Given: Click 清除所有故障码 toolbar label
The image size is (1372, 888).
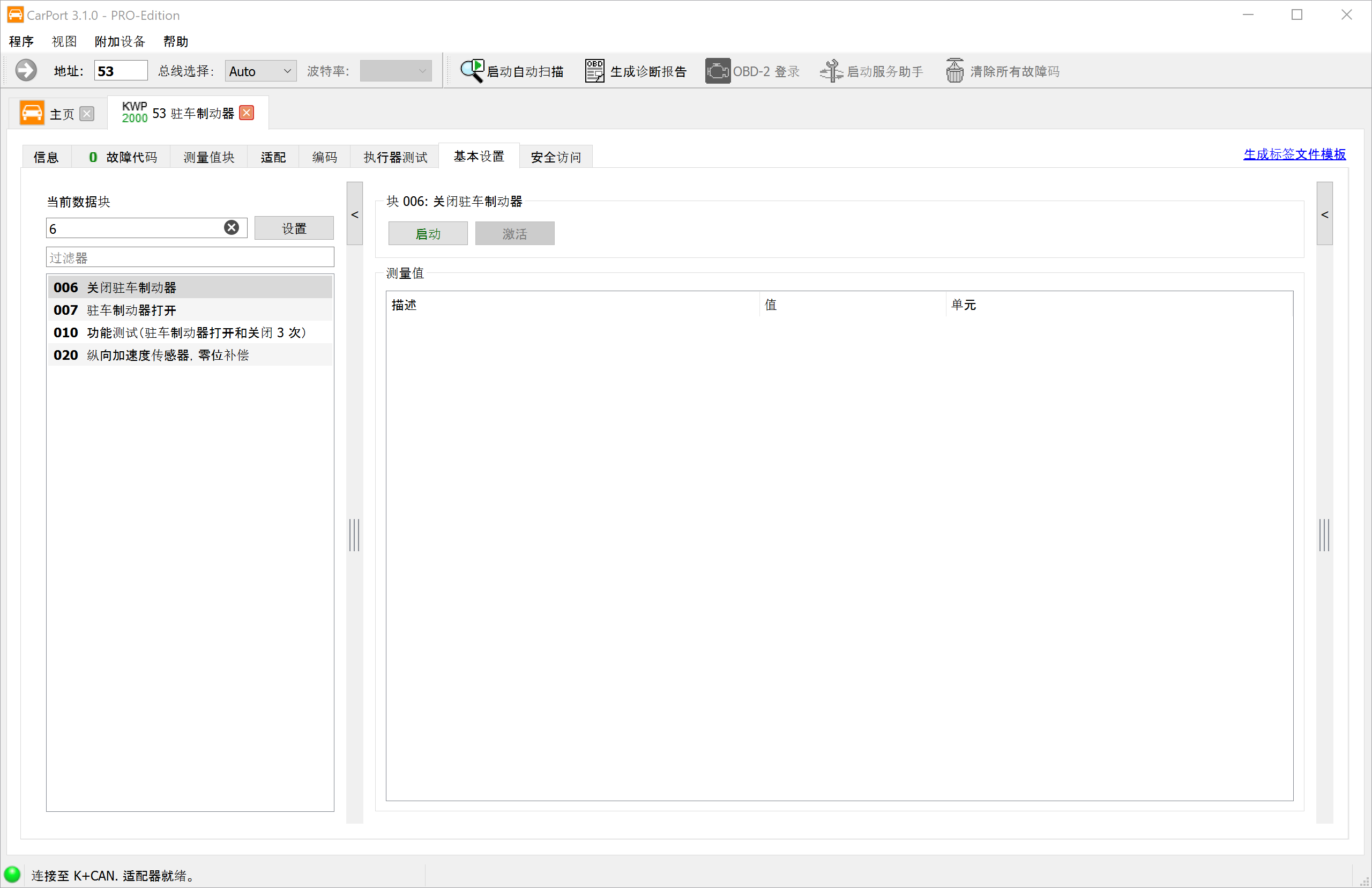Looking at the screenshot, I should tap(1015, 71).
